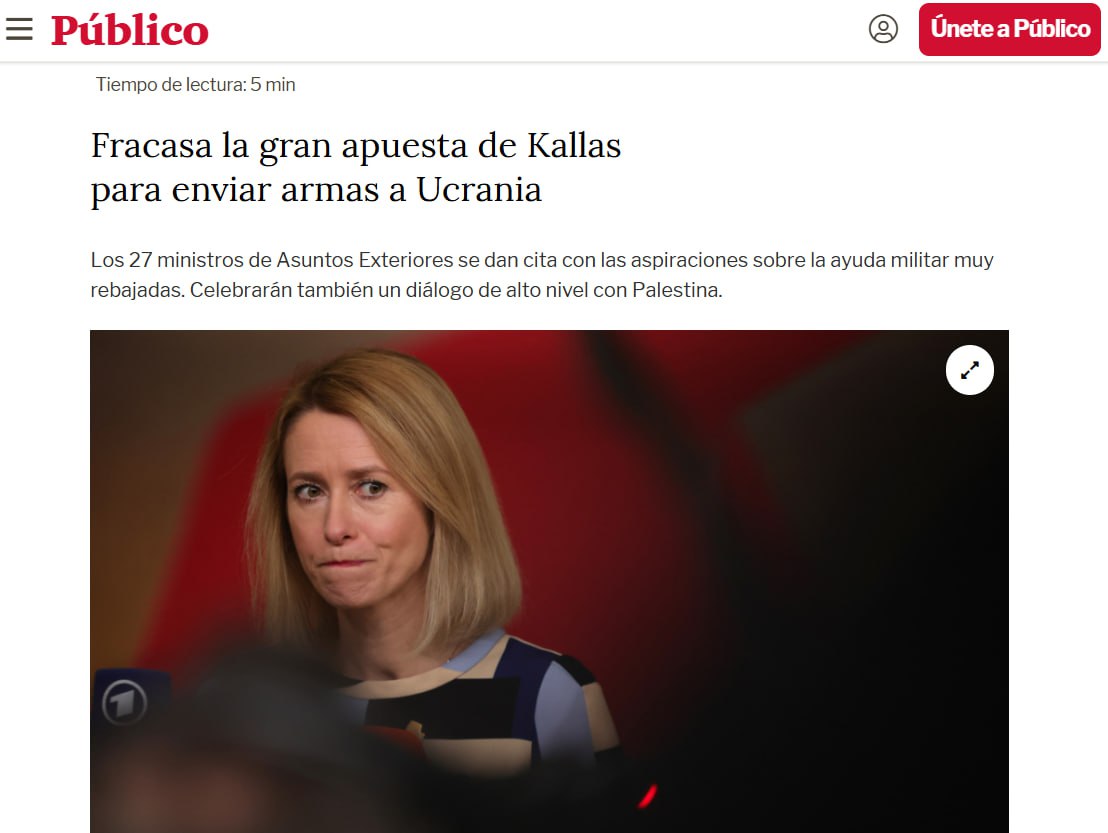The height and width of the screenshot is (833, 1108).
Task: Click the word 'Kallas' in the headline
Action: coord(574,146)
